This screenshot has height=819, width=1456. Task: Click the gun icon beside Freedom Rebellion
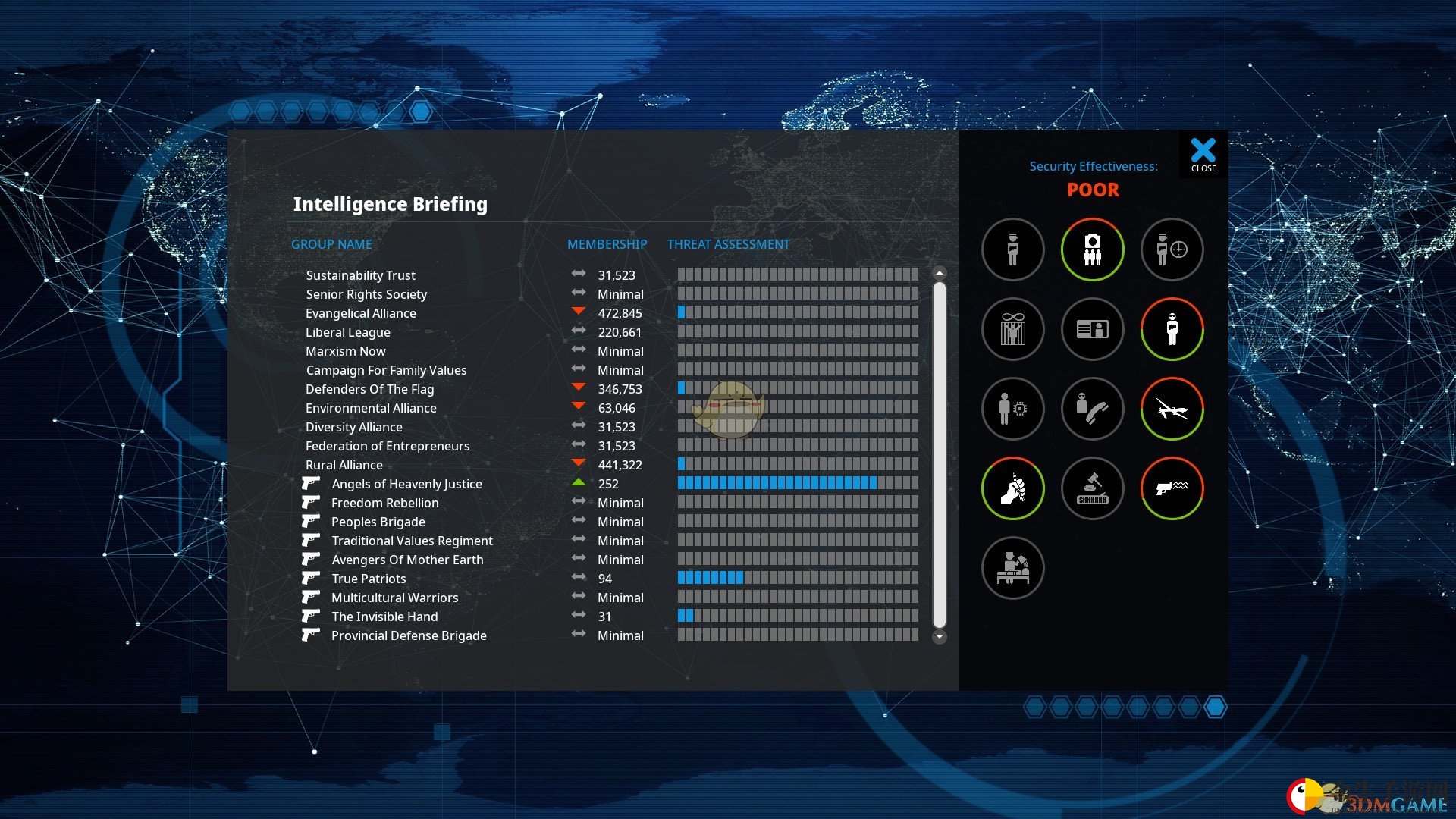pos(310,502)
